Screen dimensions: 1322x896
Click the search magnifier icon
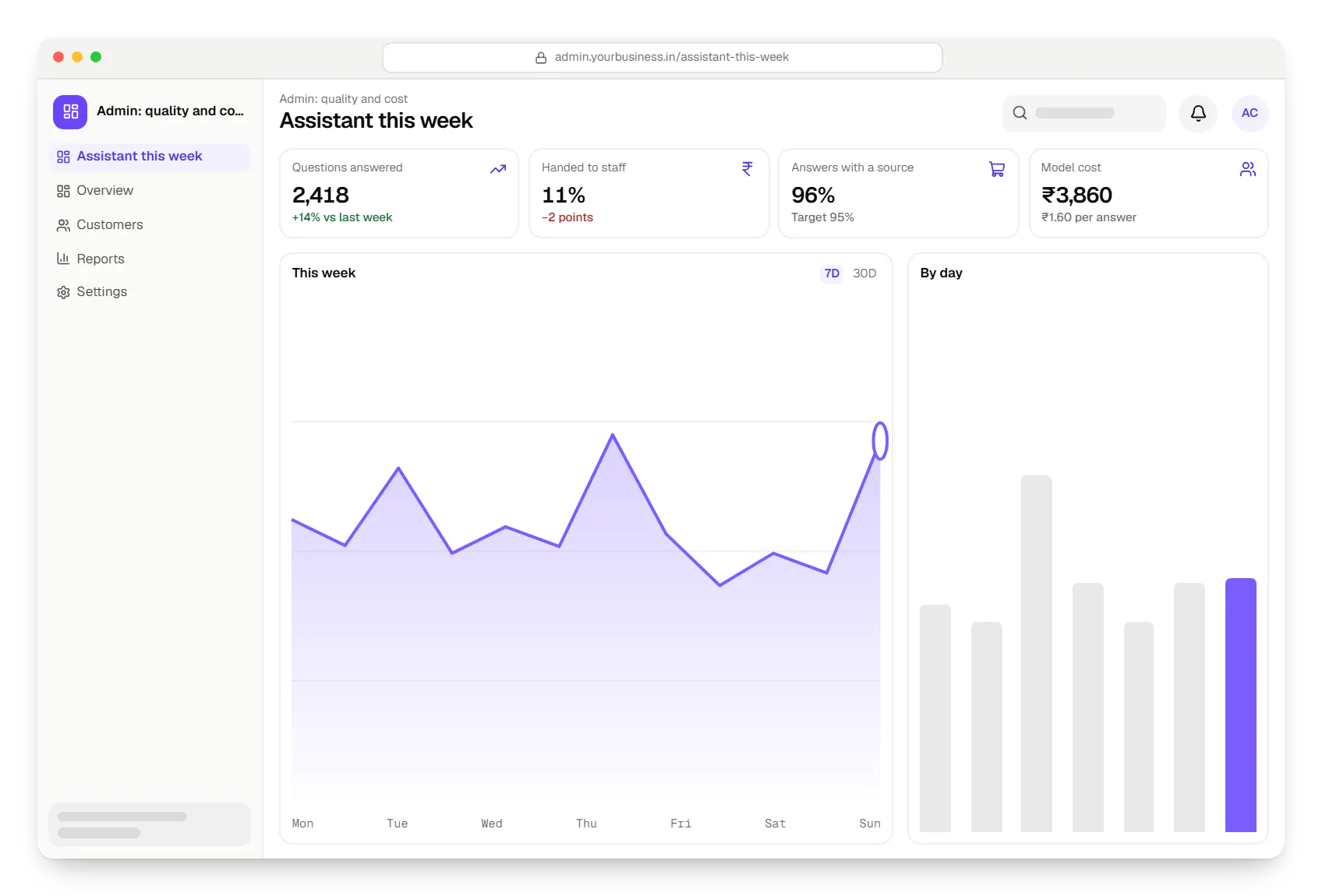[1020, 113]
